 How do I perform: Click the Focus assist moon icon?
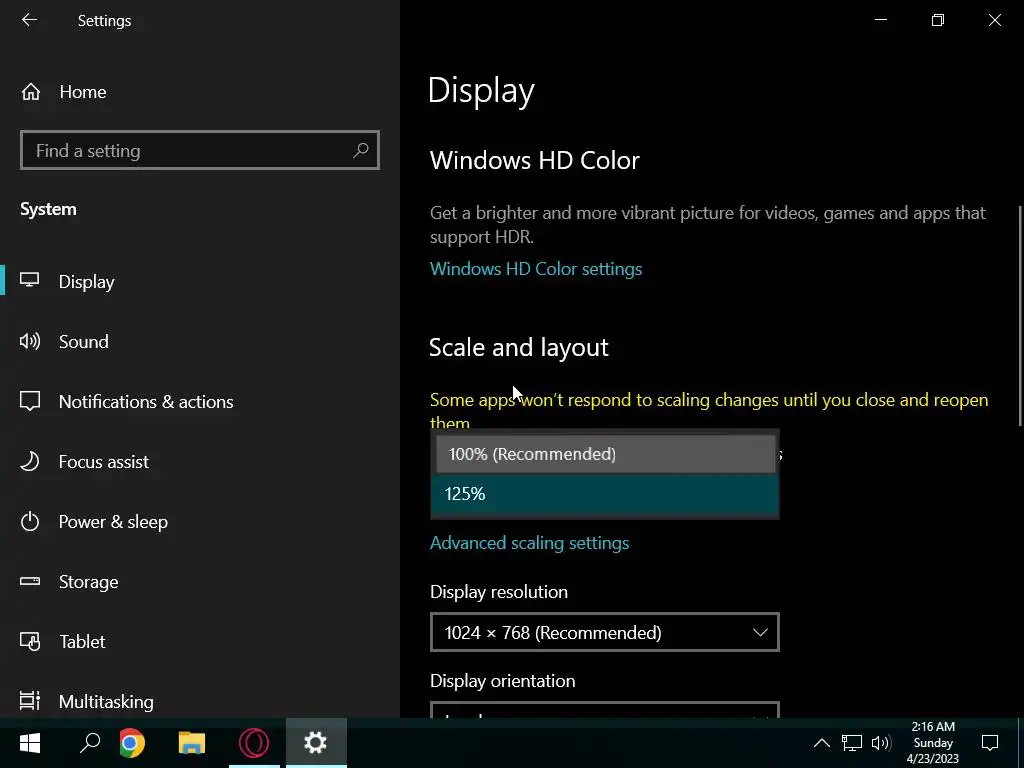[29, 461]
